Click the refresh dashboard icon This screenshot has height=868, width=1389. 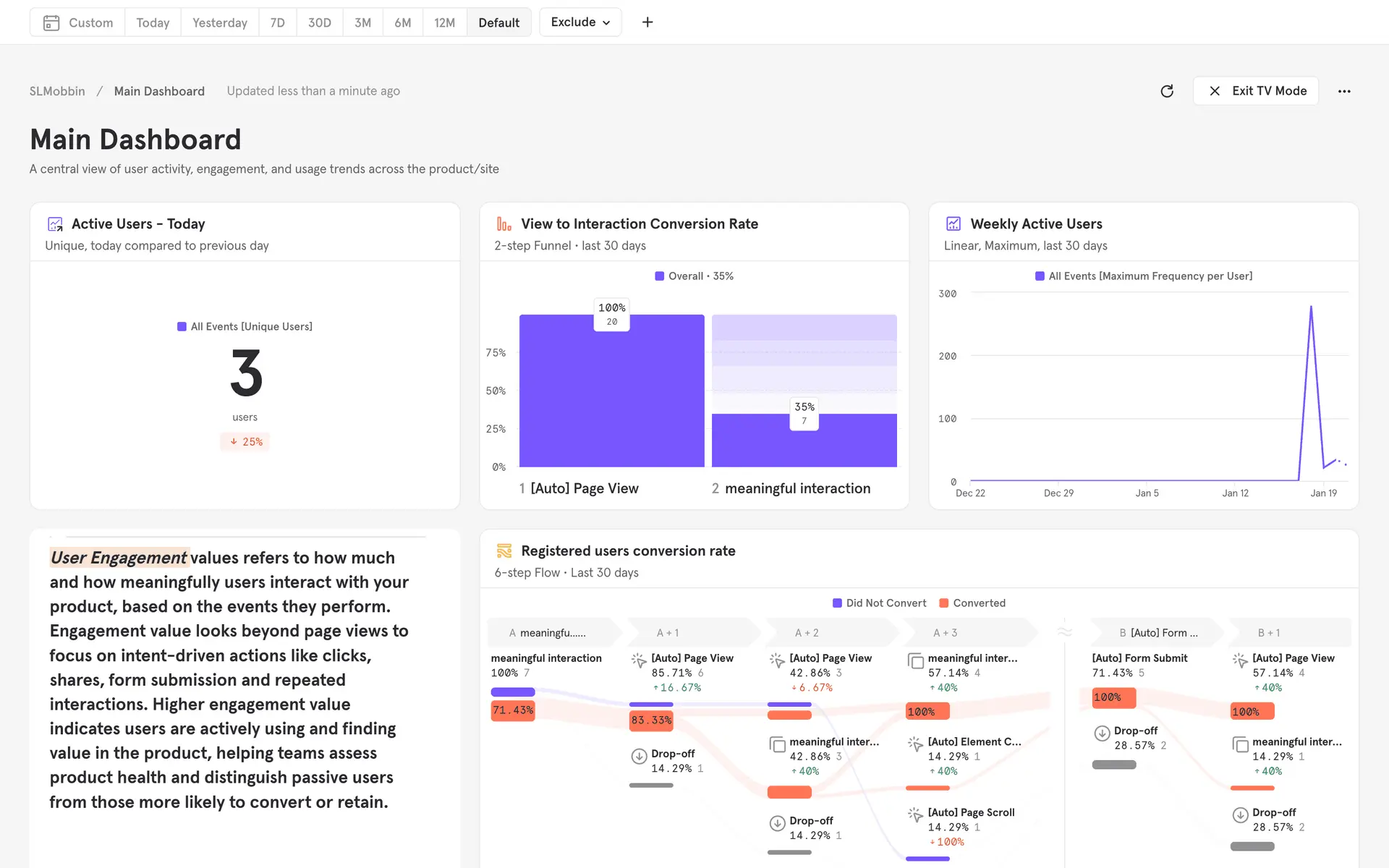click(1166, 91)
